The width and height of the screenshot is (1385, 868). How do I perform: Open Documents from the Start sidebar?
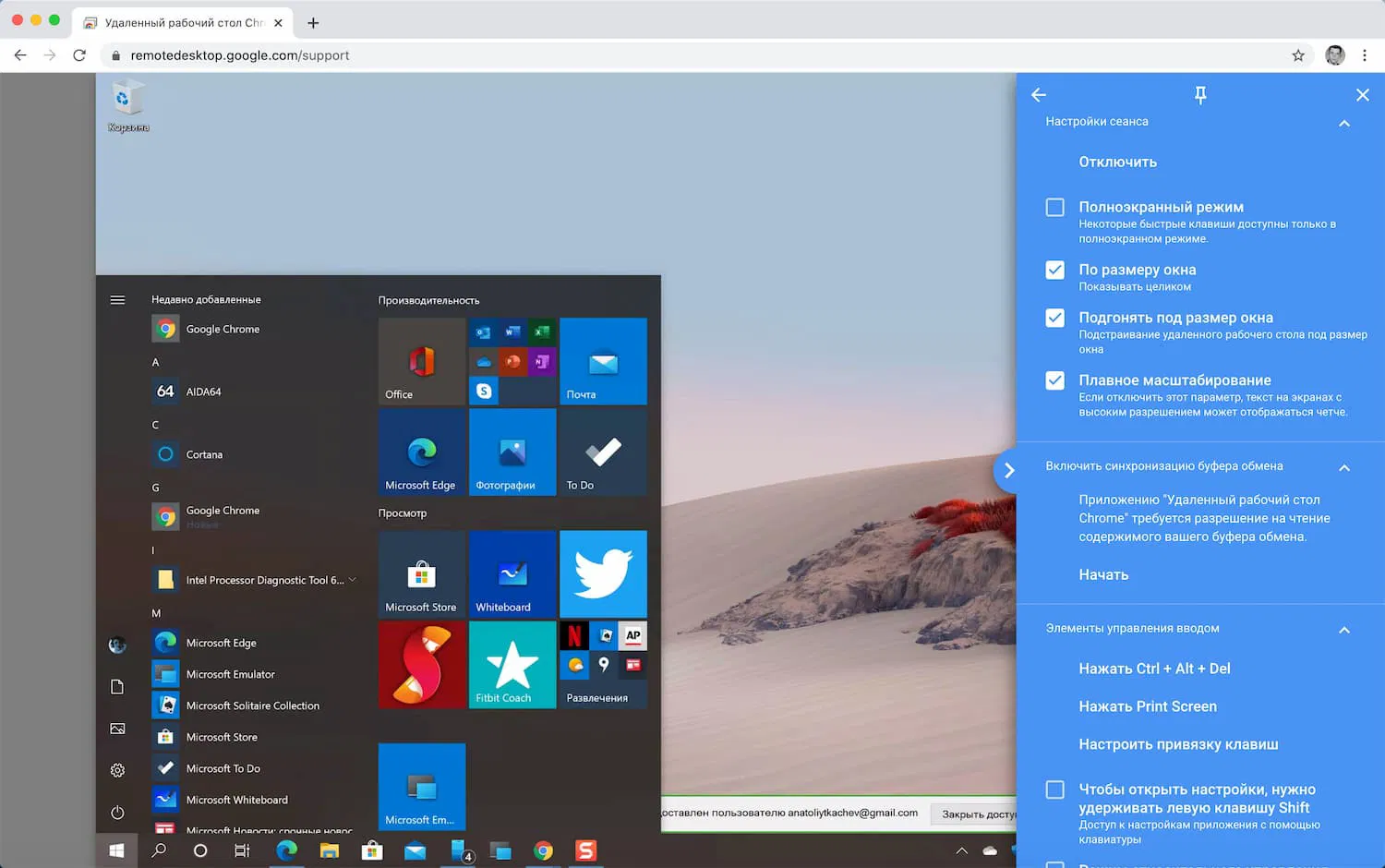point(117,686)
